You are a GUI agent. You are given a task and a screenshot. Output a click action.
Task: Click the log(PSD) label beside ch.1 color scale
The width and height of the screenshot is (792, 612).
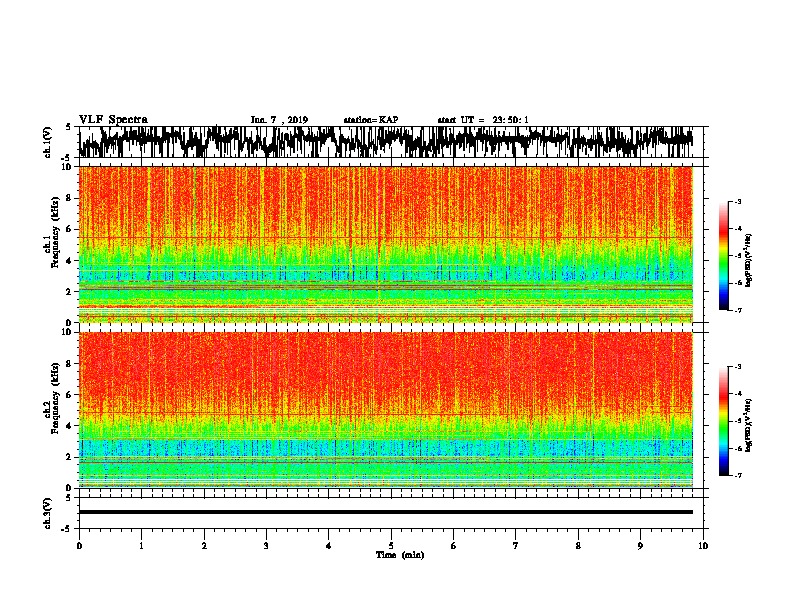tap(749, 261)
